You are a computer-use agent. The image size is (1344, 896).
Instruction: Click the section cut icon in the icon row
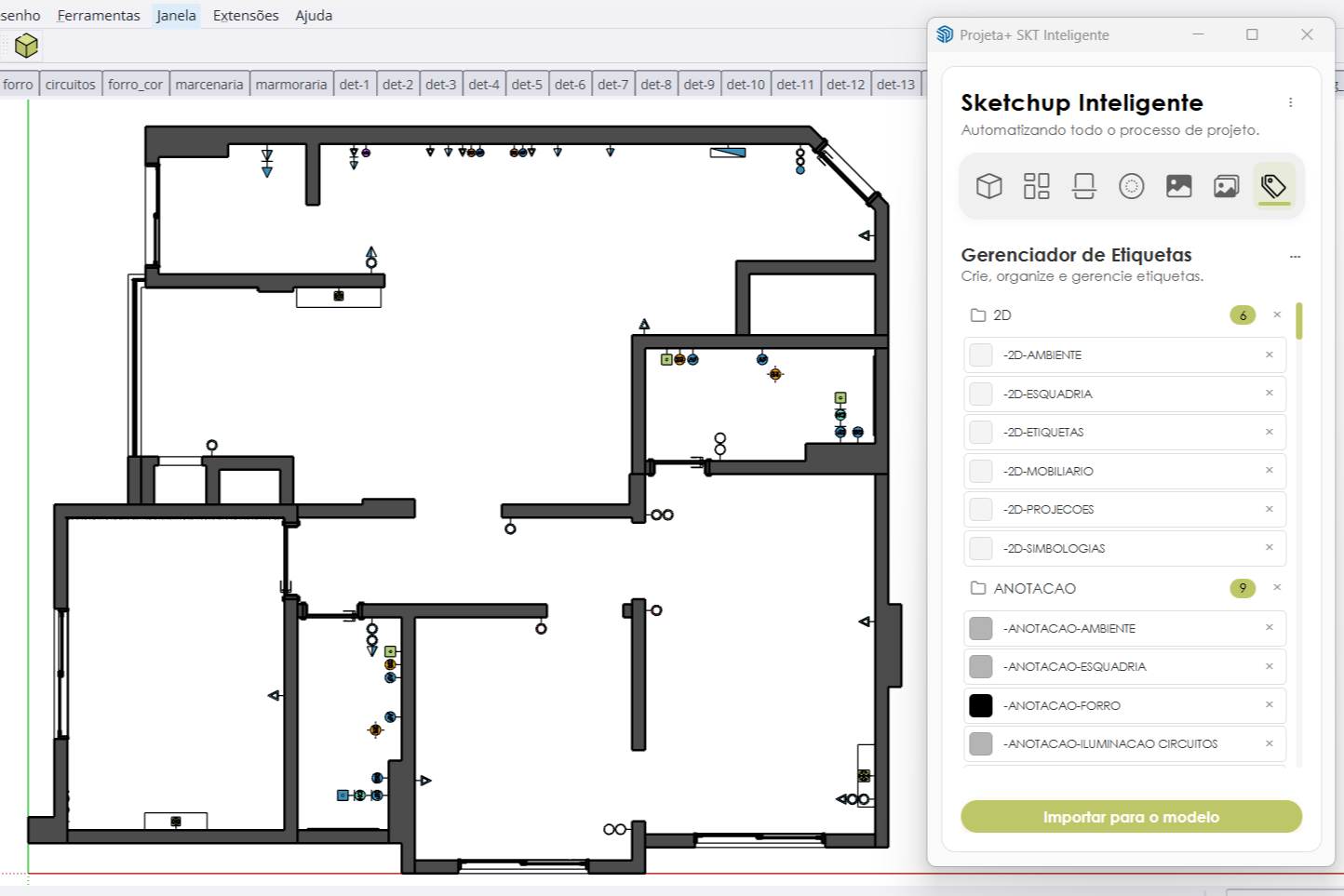[1083, 185]
